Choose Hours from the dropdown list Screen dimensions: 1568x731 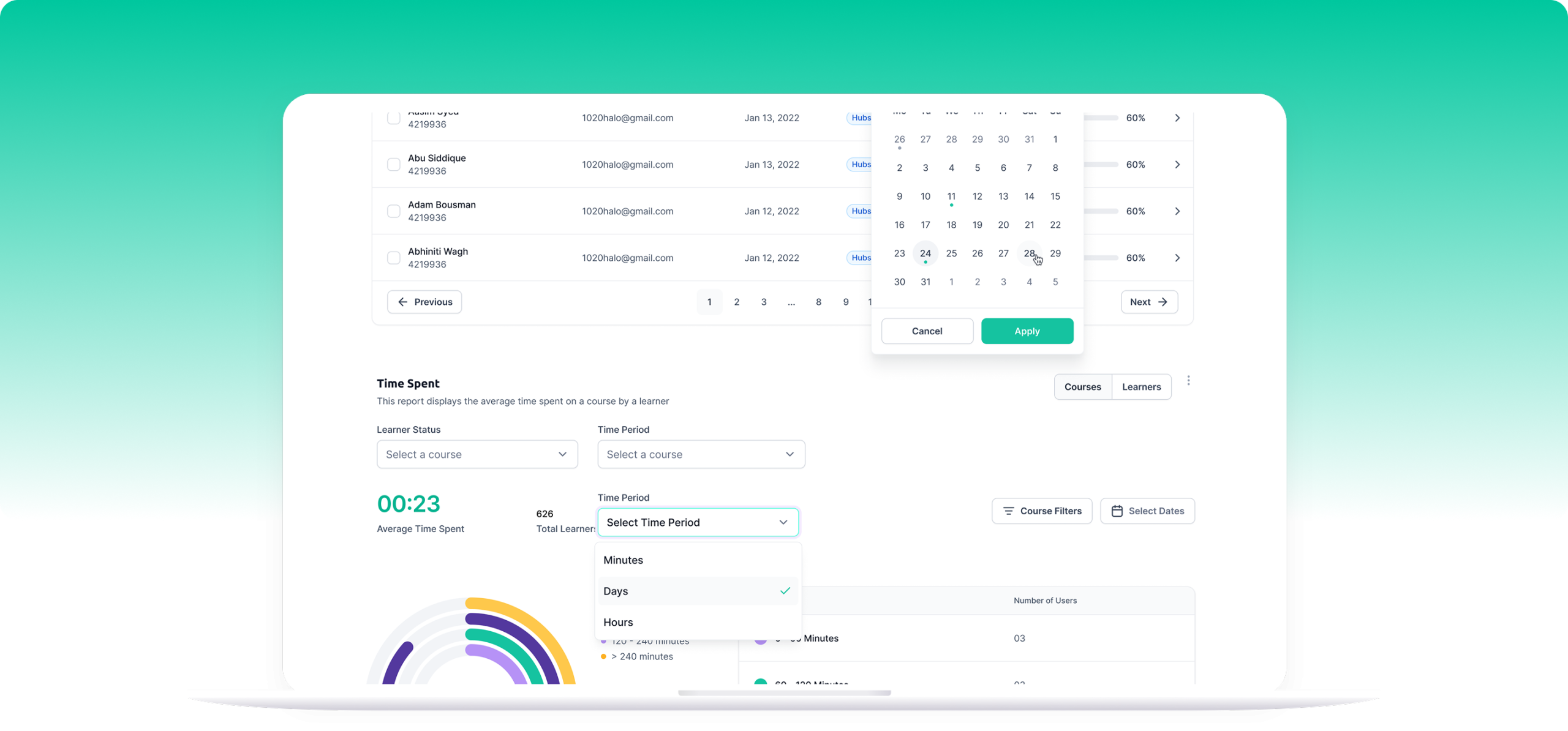619,622
